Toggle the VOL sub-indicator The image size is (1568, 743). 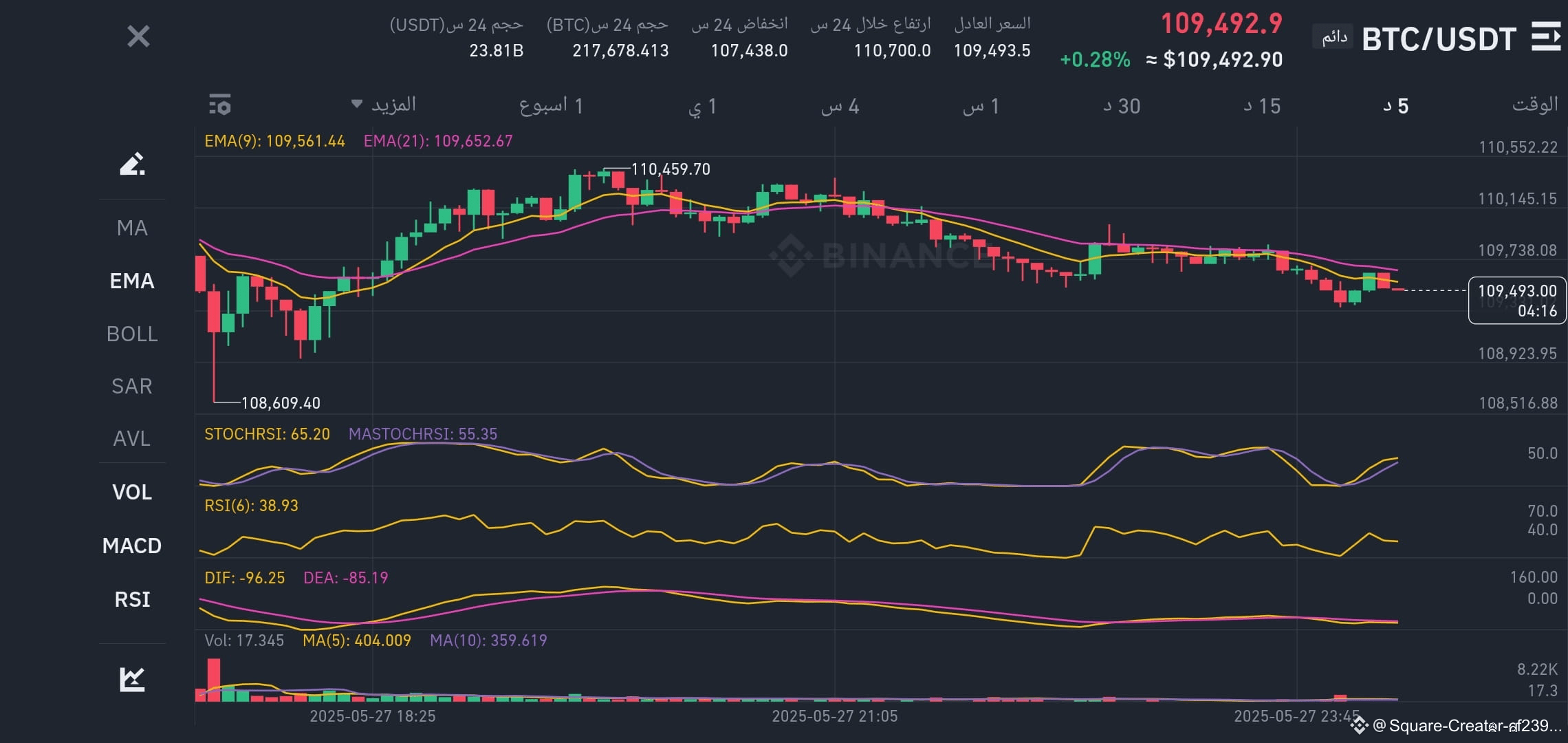point(132,492)
